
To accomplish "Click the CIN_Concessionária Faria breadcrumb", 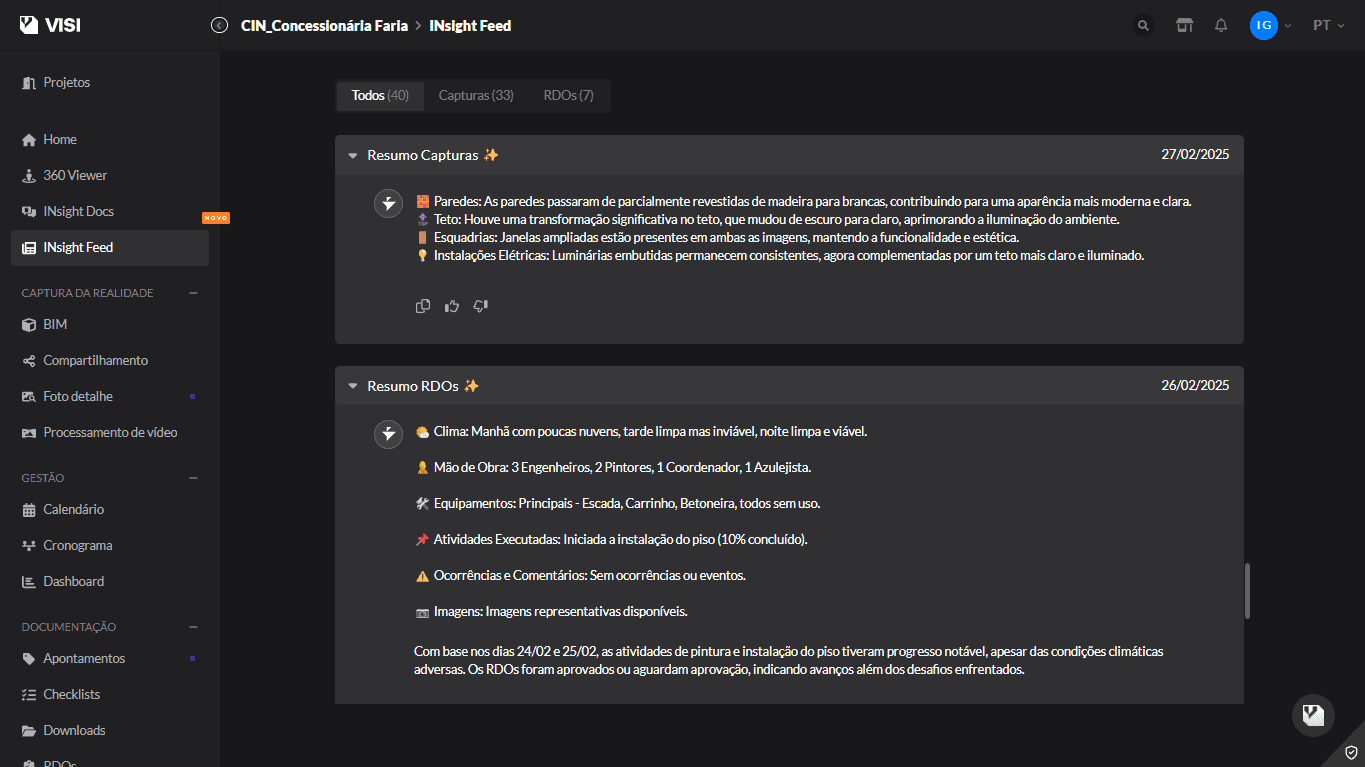I will (325, 26).
